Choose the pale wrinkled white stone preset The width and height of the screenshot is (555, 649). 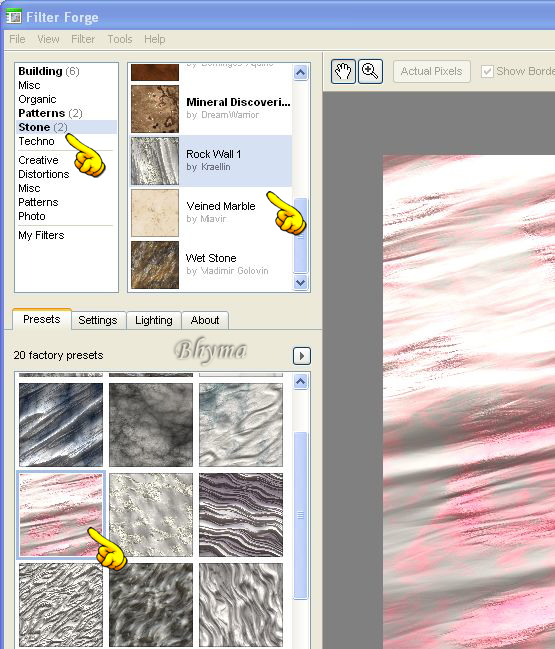pyautogui.click(x=241, y=425)
